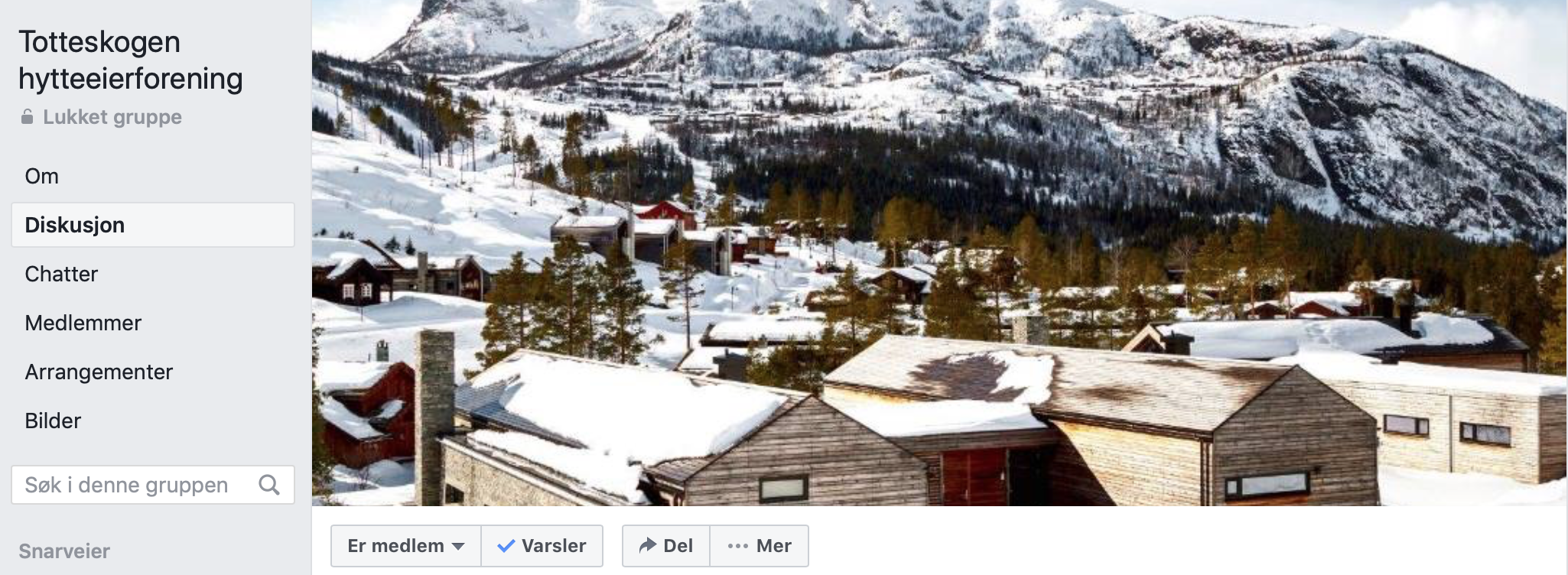1568x575 pixels.
Task: Toggle Varsler notifications button
Action: pos(542,546)
